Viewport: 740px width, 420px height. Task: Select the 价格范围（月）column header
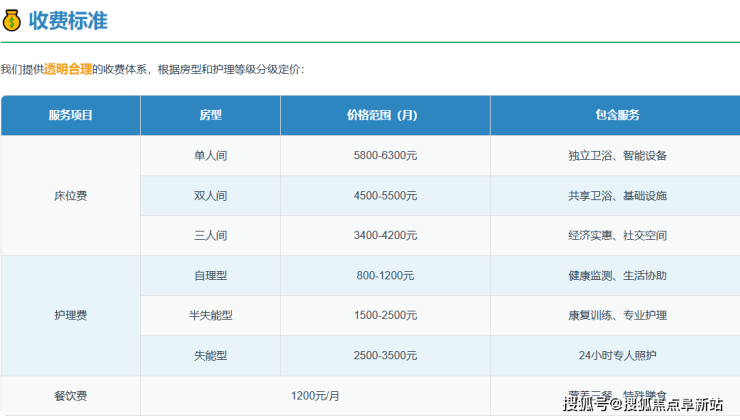tap(385, 115)
